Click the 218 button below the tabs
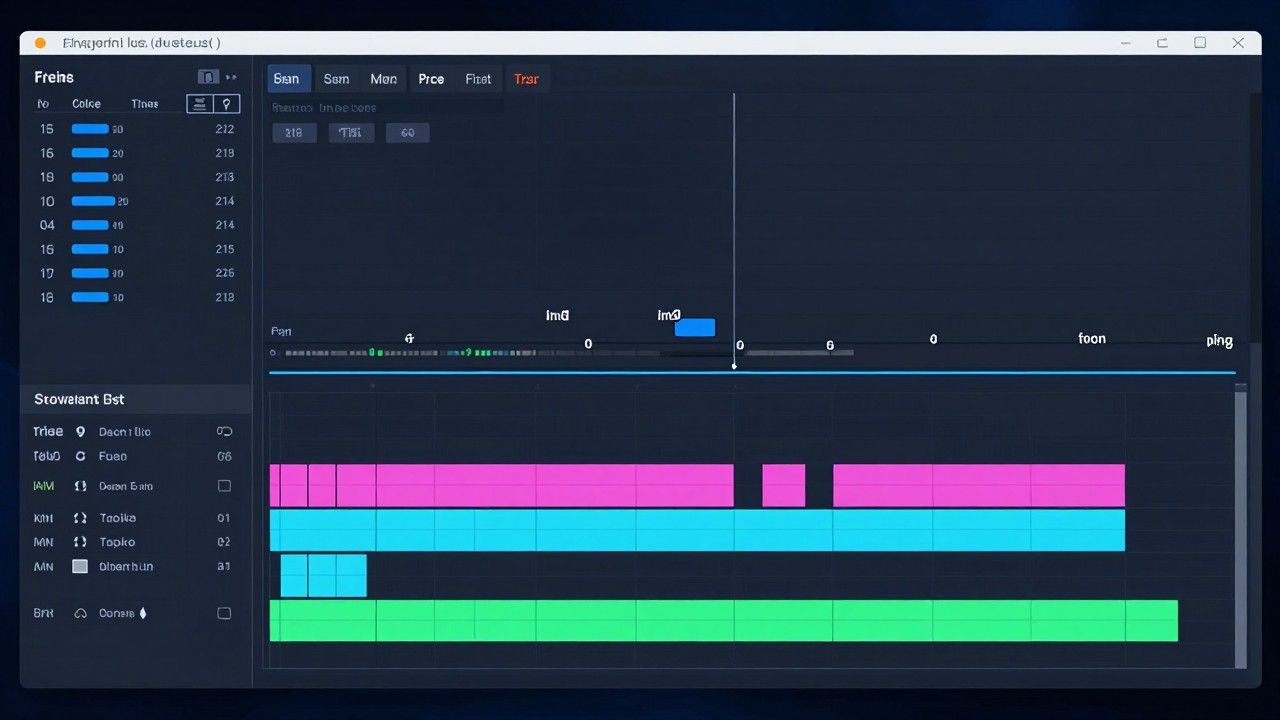 pyautogui.click(x=294, y=133)
